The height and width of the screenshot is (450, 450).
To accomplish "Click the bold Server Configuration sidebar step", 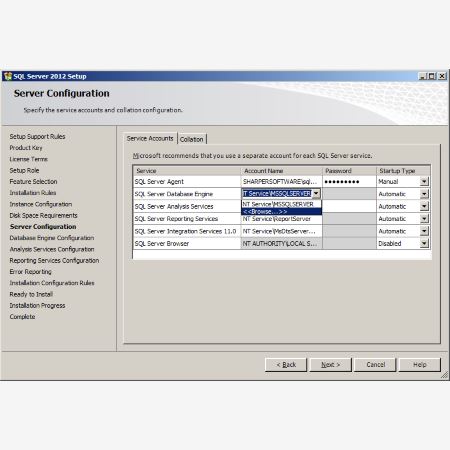I will click(x=43, y=227).
